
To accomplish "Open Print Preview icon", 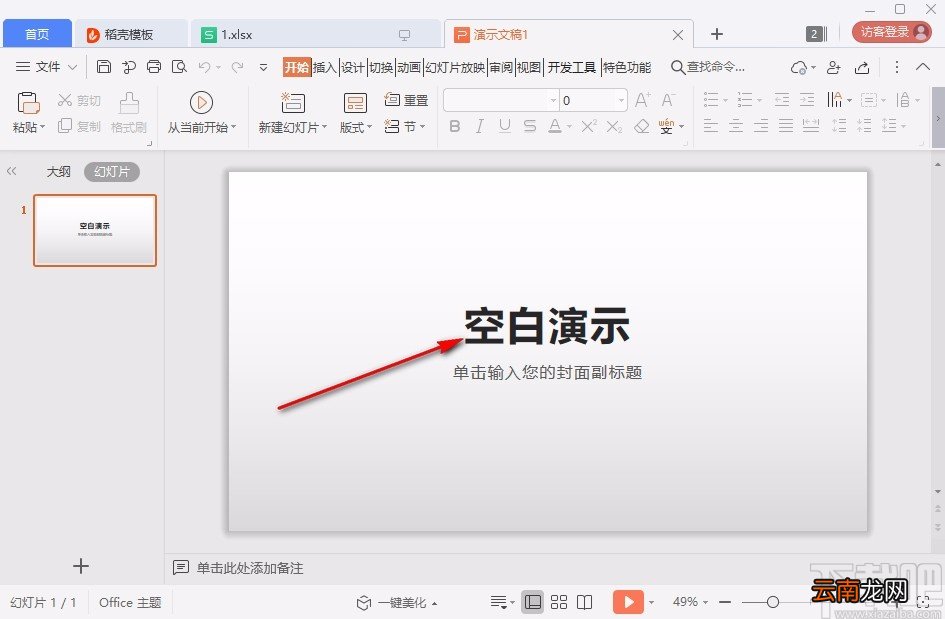I will [179, 66].
